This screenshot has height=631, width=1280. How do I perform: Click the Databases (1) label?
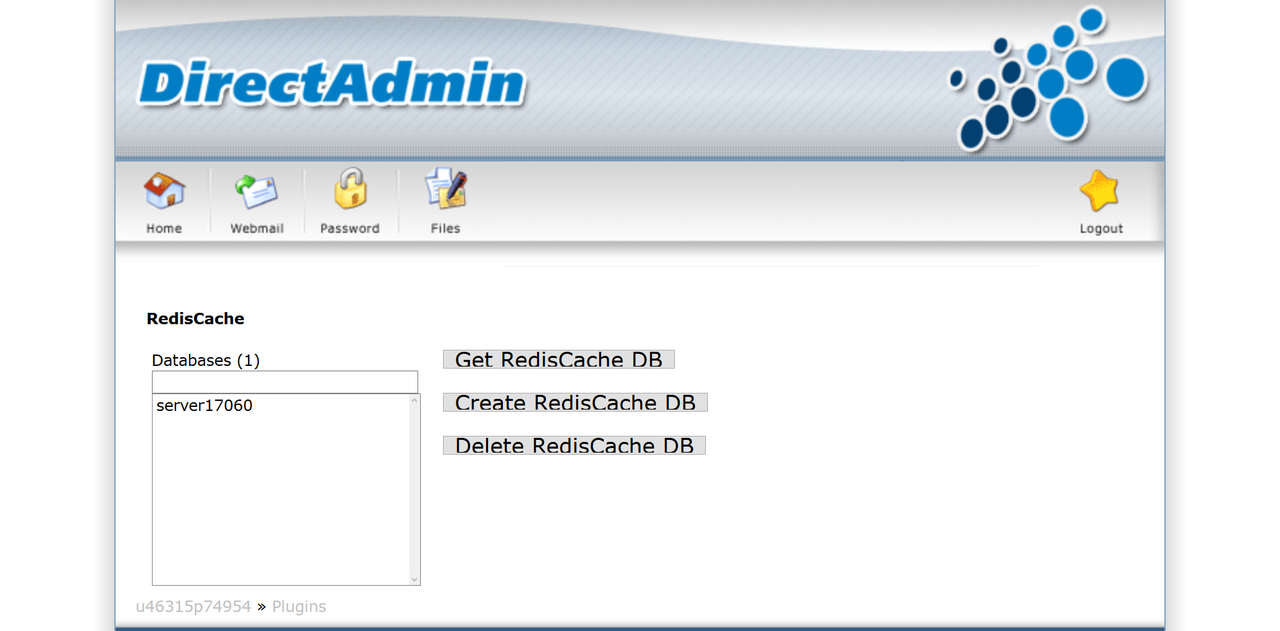[206, 360]
